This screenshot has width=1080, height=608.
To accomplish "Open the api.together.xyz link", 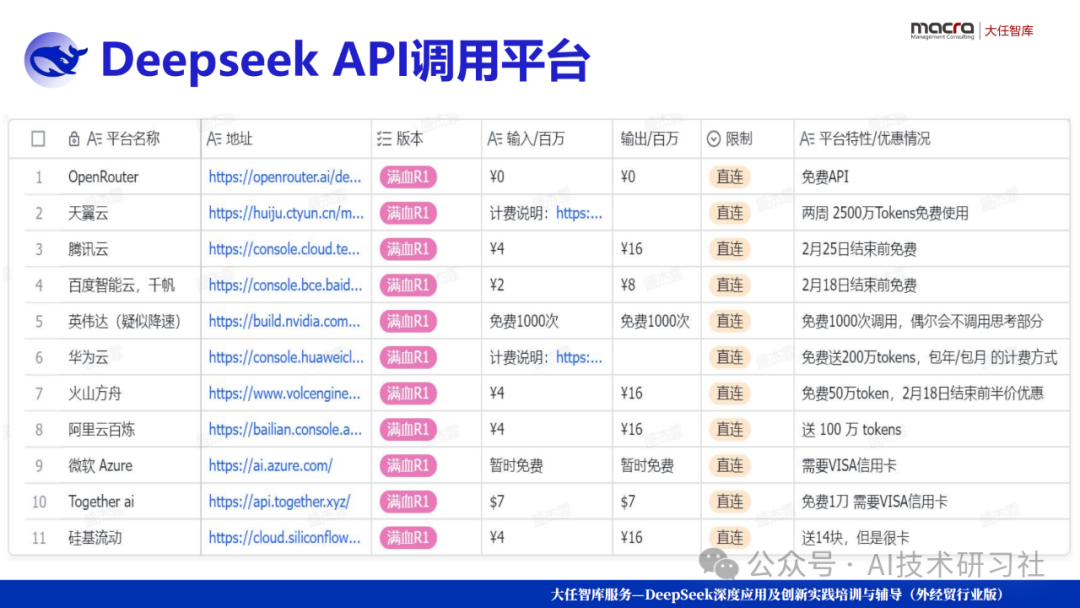I will click(279, 501).
